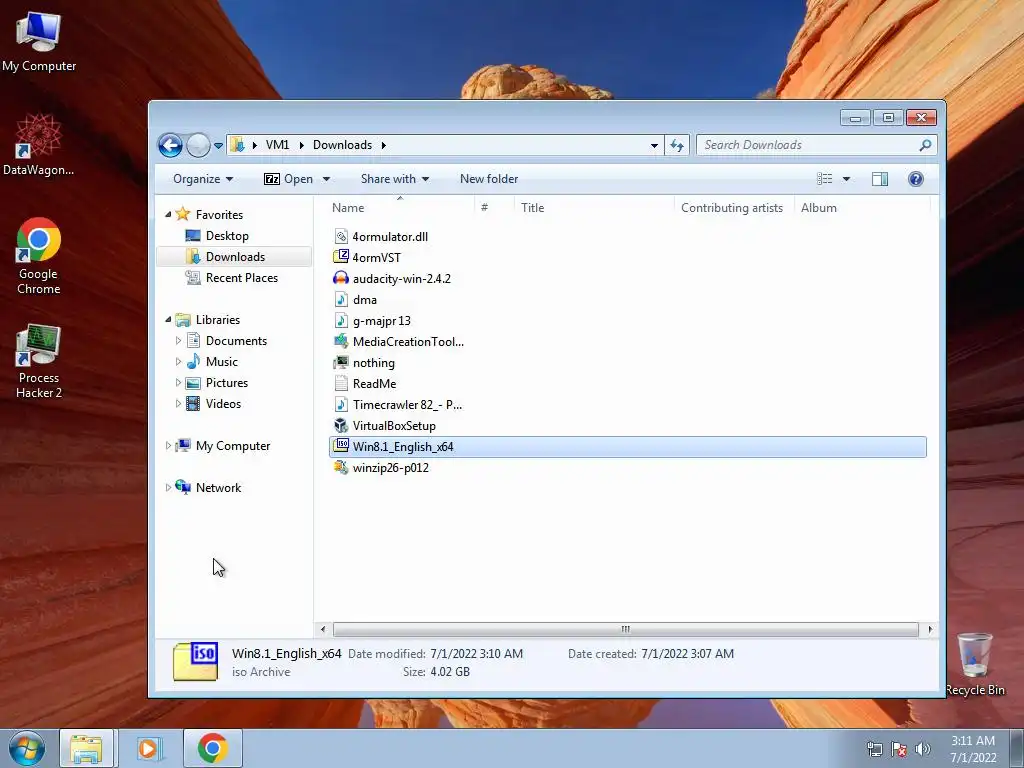Open the Action Center flag icon
The height and width of the screenshot is (768, 1024).
tap(899, 749)
